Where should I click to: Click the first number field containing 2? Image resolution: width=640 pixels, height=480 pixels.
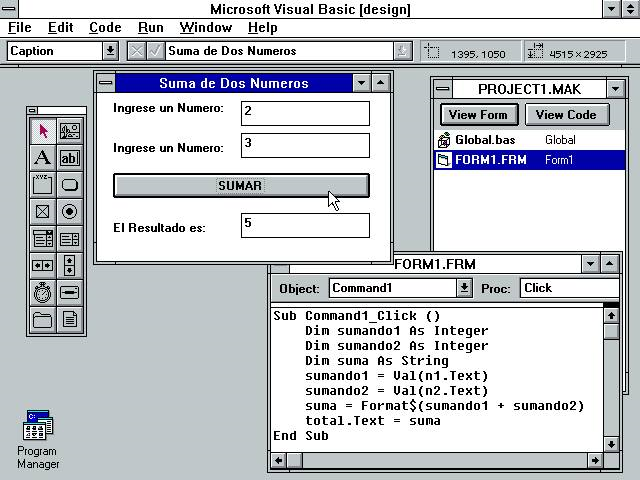[x=305, y=113]
